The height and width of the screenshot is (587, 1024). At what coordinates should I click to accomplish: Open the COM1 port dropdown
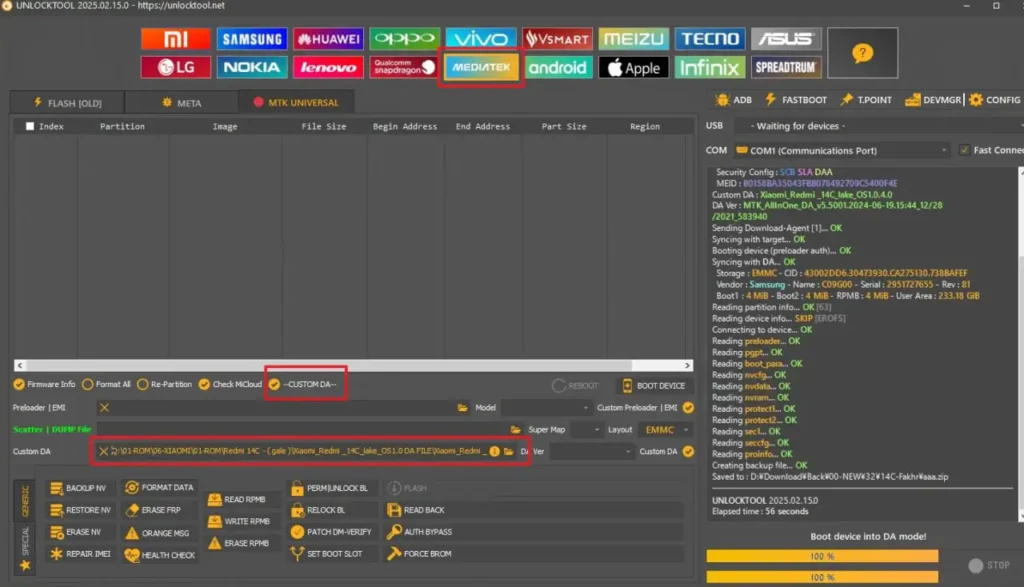pyautogui.click(x=841, y=150)
